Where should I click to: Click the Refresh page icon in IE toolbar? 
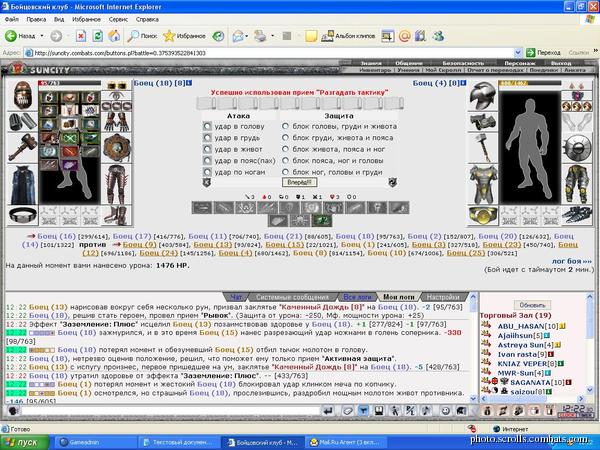pyautogui.click(x=98, y=36)
